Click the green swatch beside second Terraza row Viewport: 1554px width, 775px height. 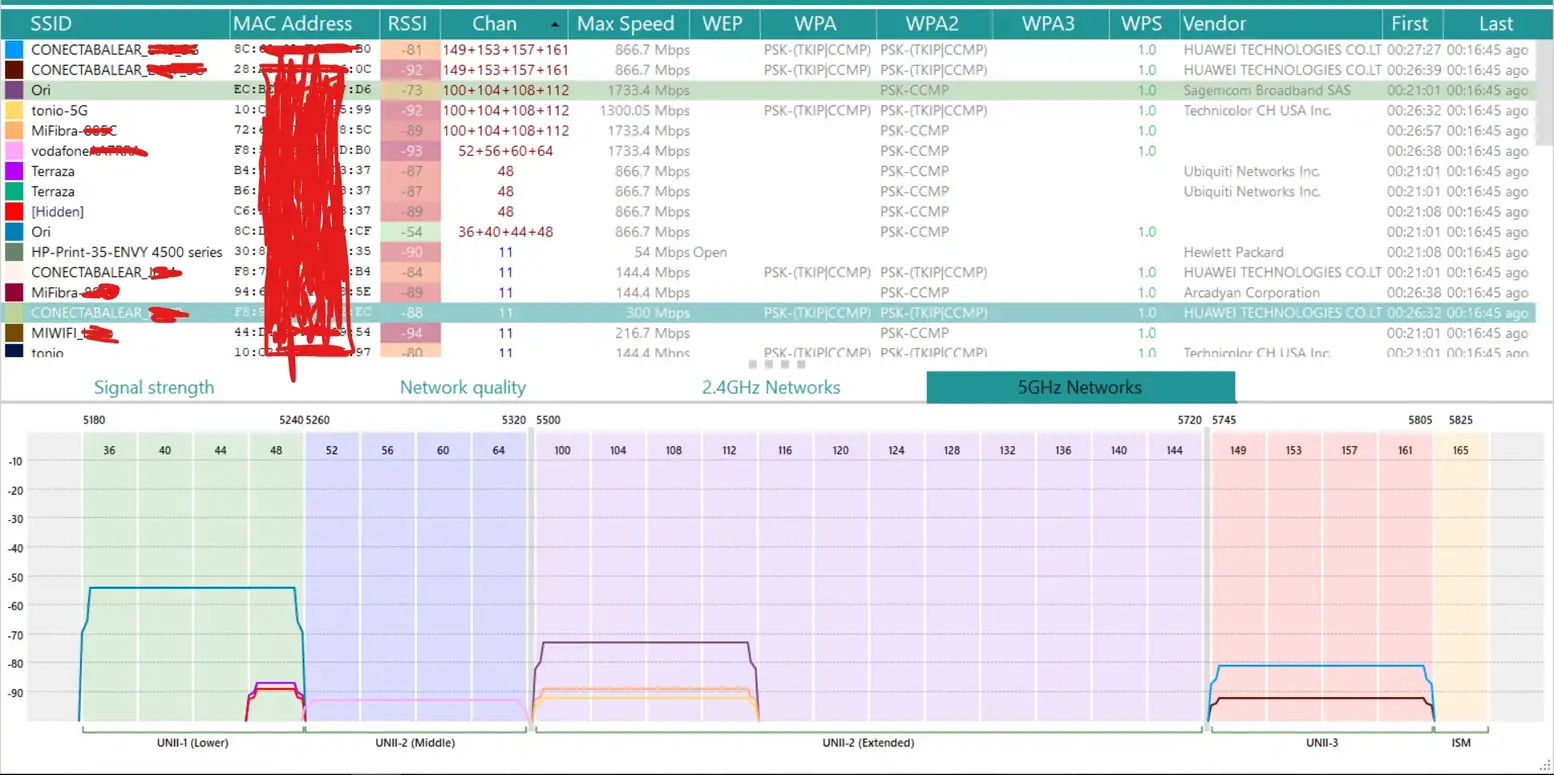(x=14, y=191)
